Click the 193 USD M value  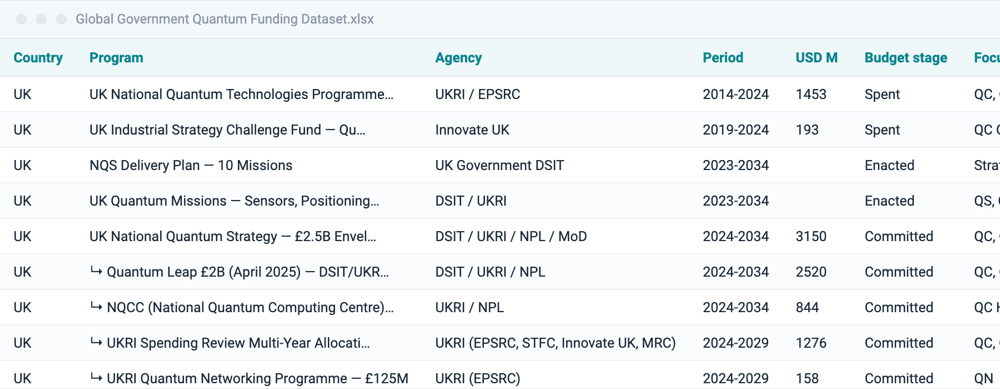coord(807,130)
